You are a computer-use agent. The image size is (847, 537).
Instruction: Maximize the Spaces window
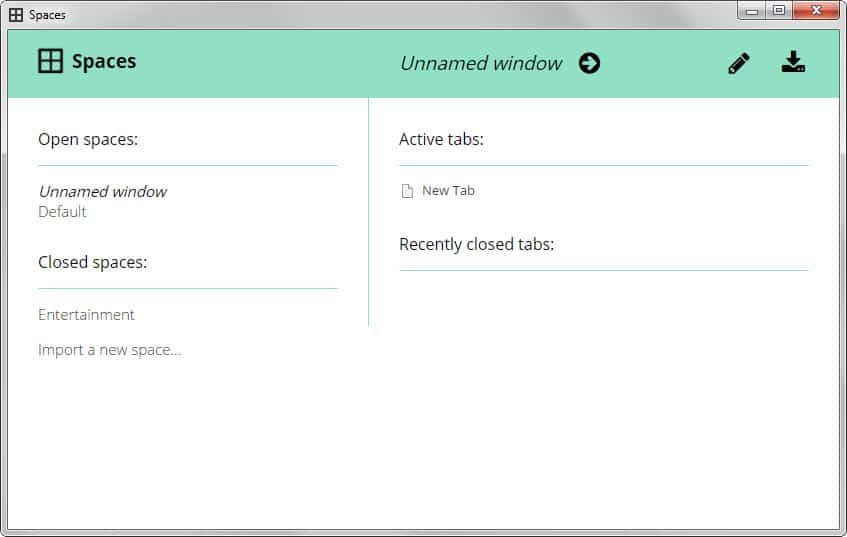pos(779,11)
